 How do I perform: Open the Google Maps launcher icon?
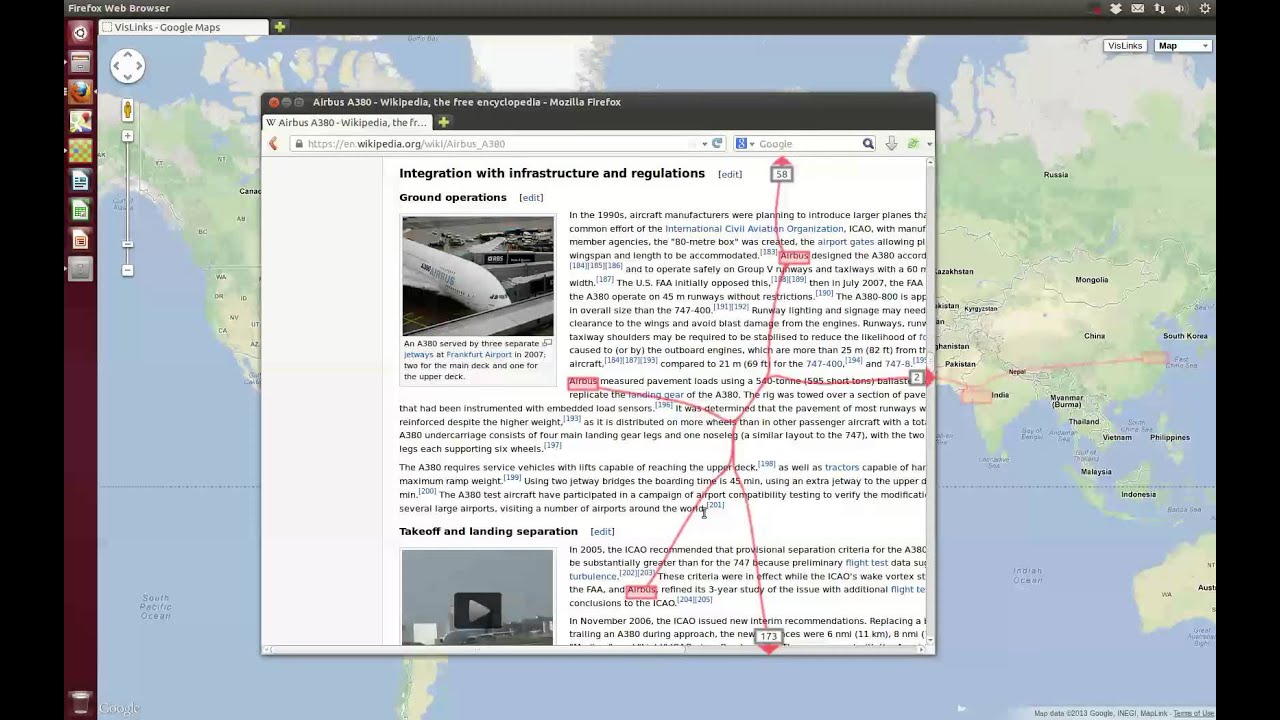pyautogui.click(x=80, y=121)
